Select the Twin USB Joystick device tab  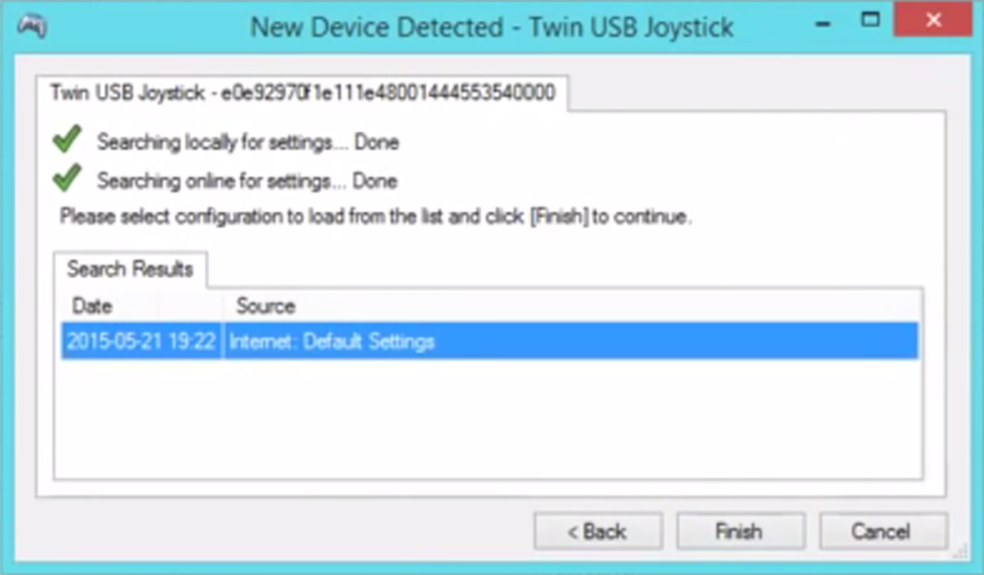302,93
